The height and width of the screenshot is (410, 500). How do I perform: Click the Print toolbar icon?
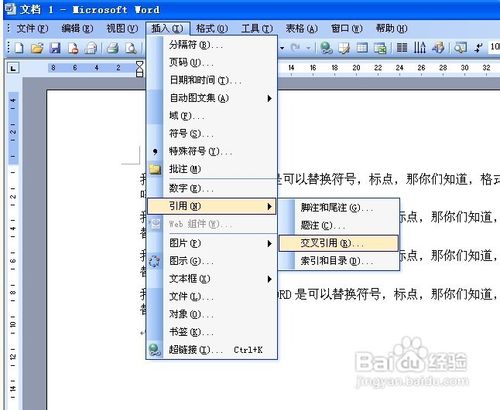(113, 48)
